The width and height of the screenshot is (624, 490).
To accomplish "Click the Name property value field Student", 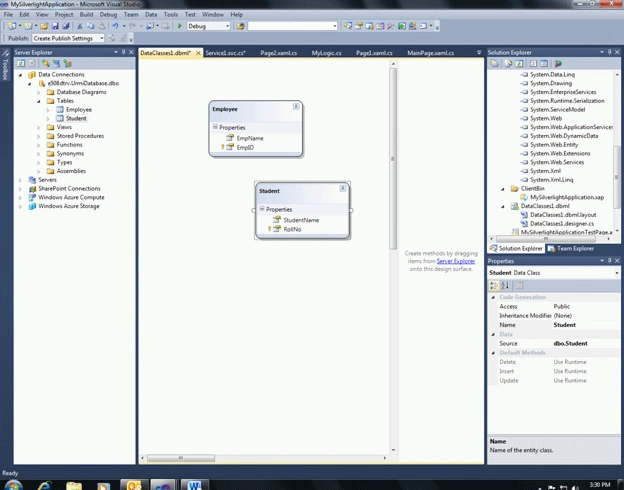I will 586,325.
